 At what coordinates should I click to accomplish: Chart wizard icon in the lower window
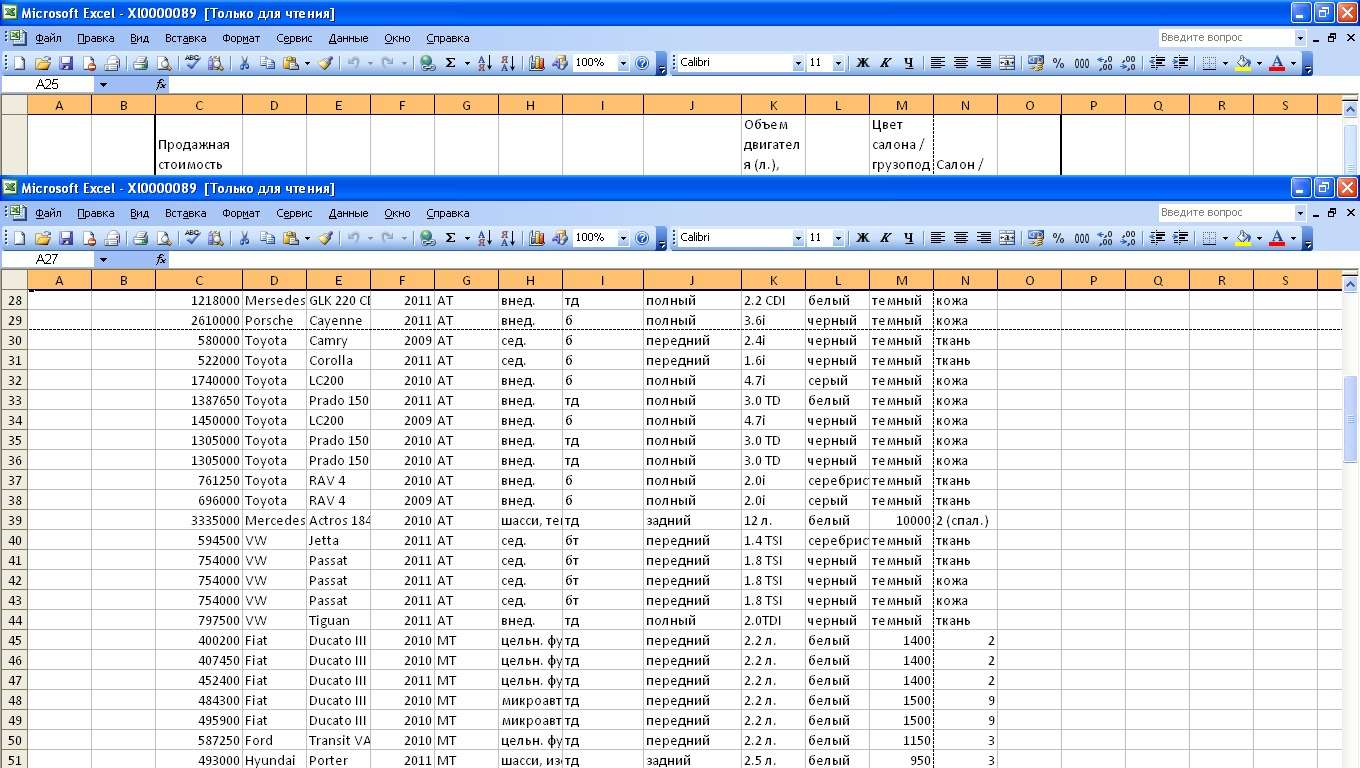[537, 238]
